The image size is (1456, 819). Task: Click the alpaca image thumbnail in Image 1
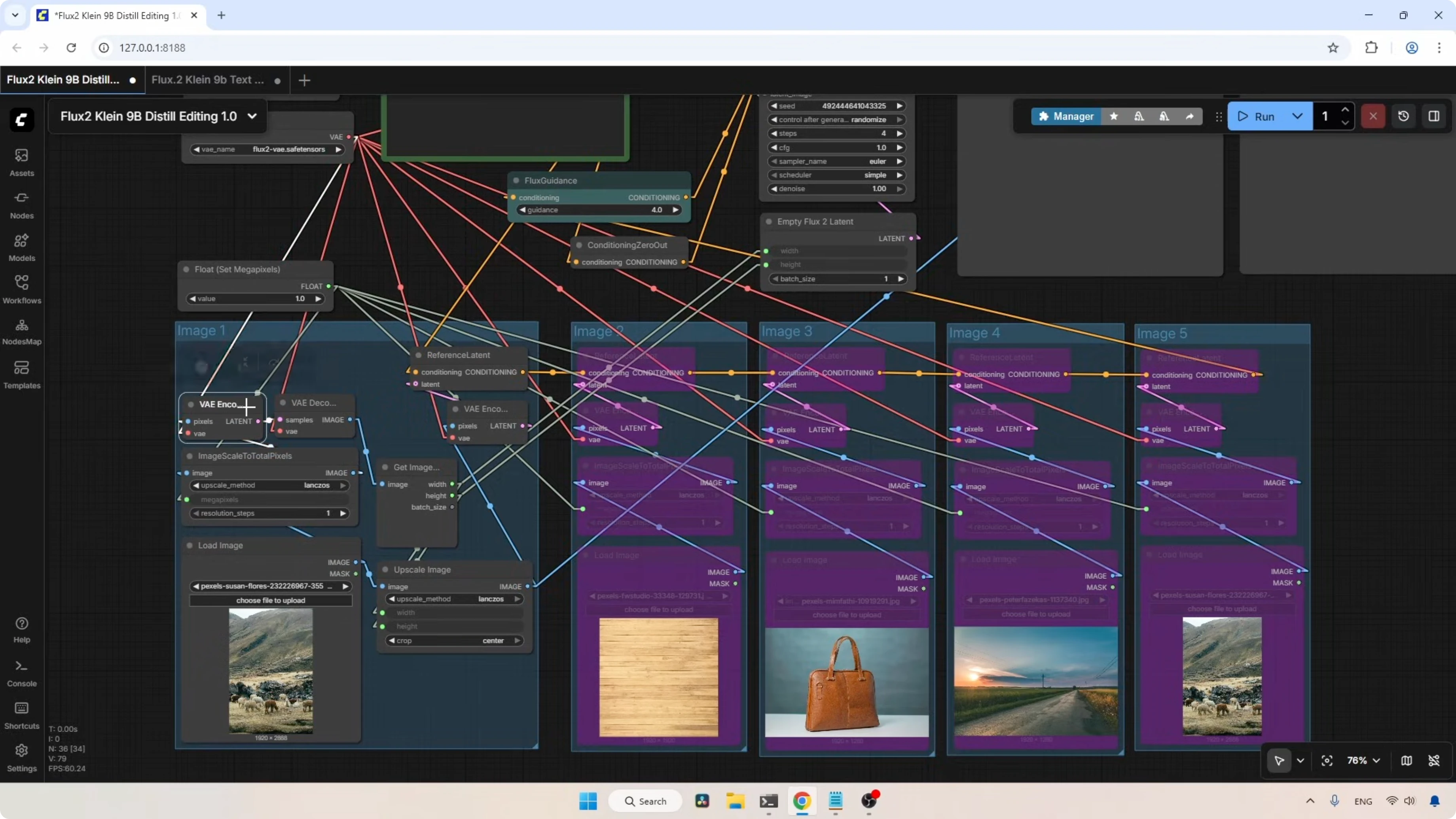click(x=270, y=670)
